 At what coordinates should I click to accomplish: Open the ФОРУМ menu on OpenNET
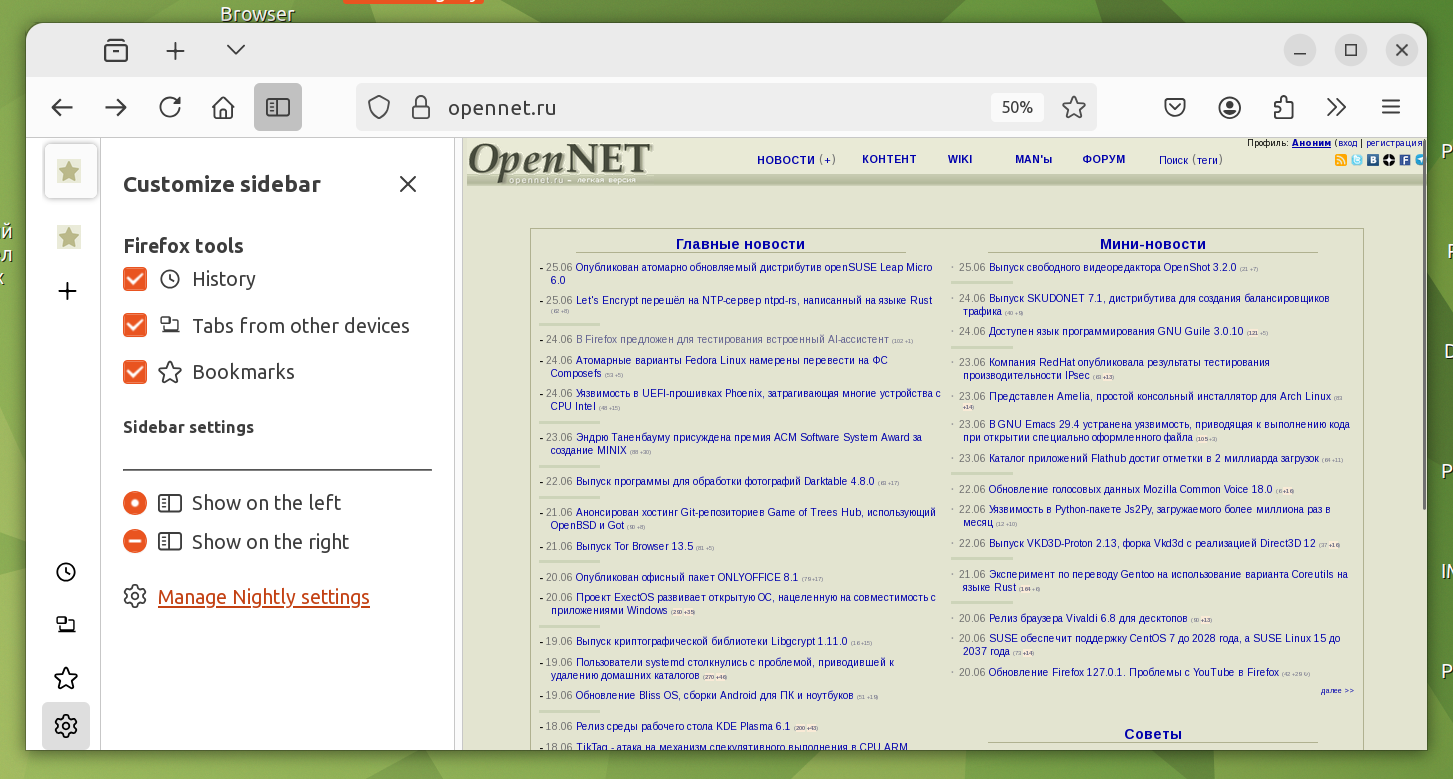tap(1103, 160)
